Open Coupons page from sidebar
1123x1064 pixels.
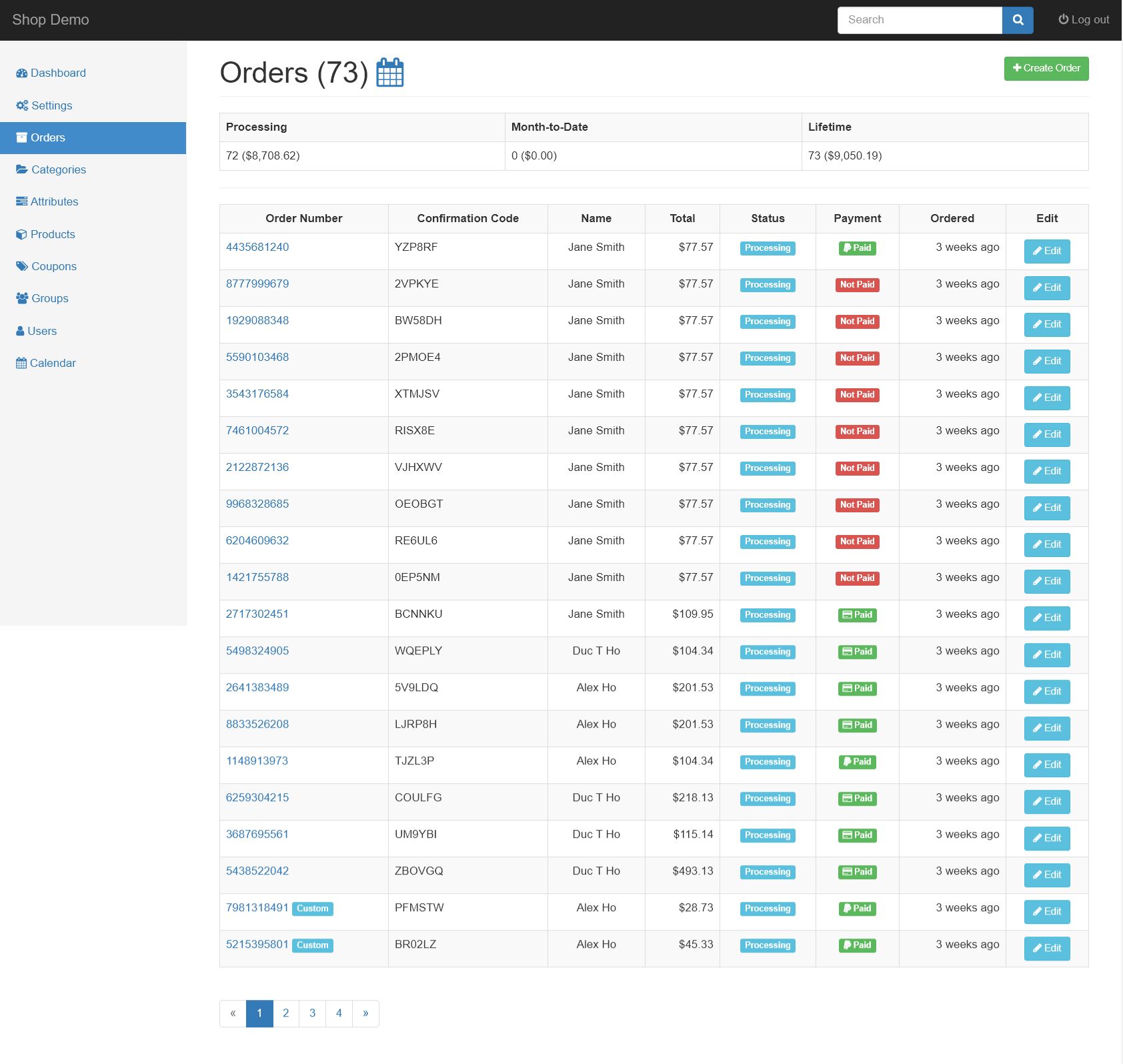[x=54, y=266]
